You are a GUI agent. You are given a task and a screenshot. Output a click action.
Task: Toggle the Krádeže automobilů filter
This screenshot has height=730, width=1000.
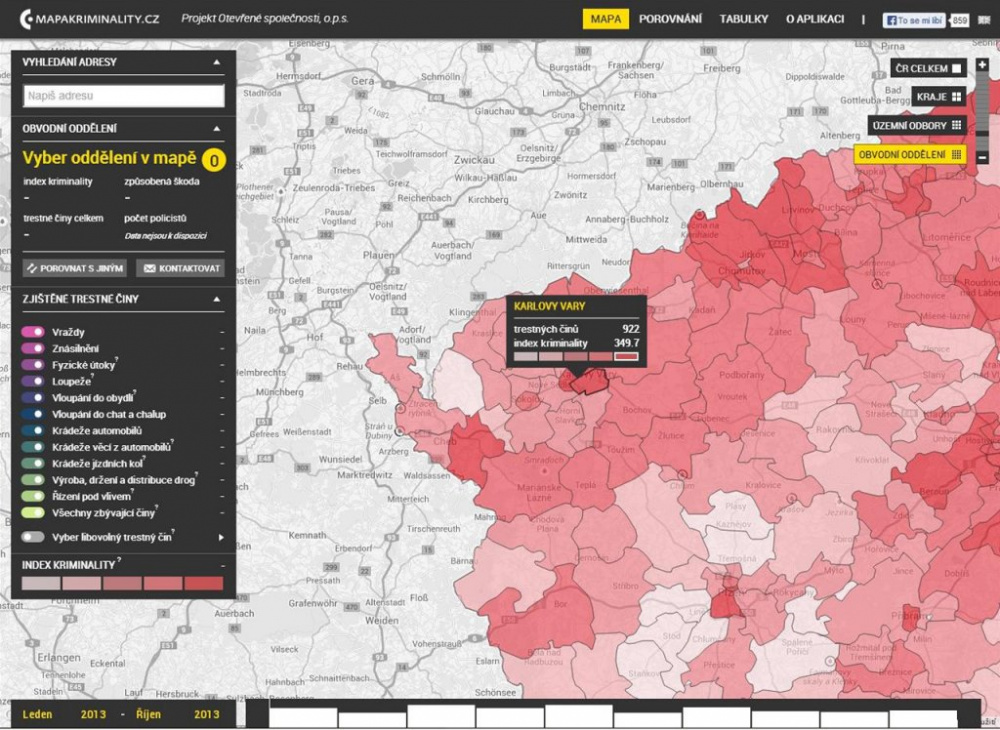point(33,430)
